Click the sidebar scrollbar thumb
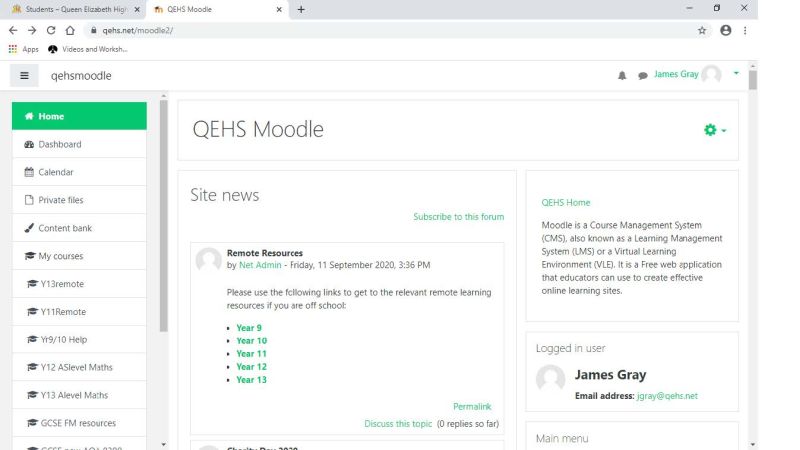Image resolution: width=800 pixels, height=450 pixels. click(x=163, y=216)
